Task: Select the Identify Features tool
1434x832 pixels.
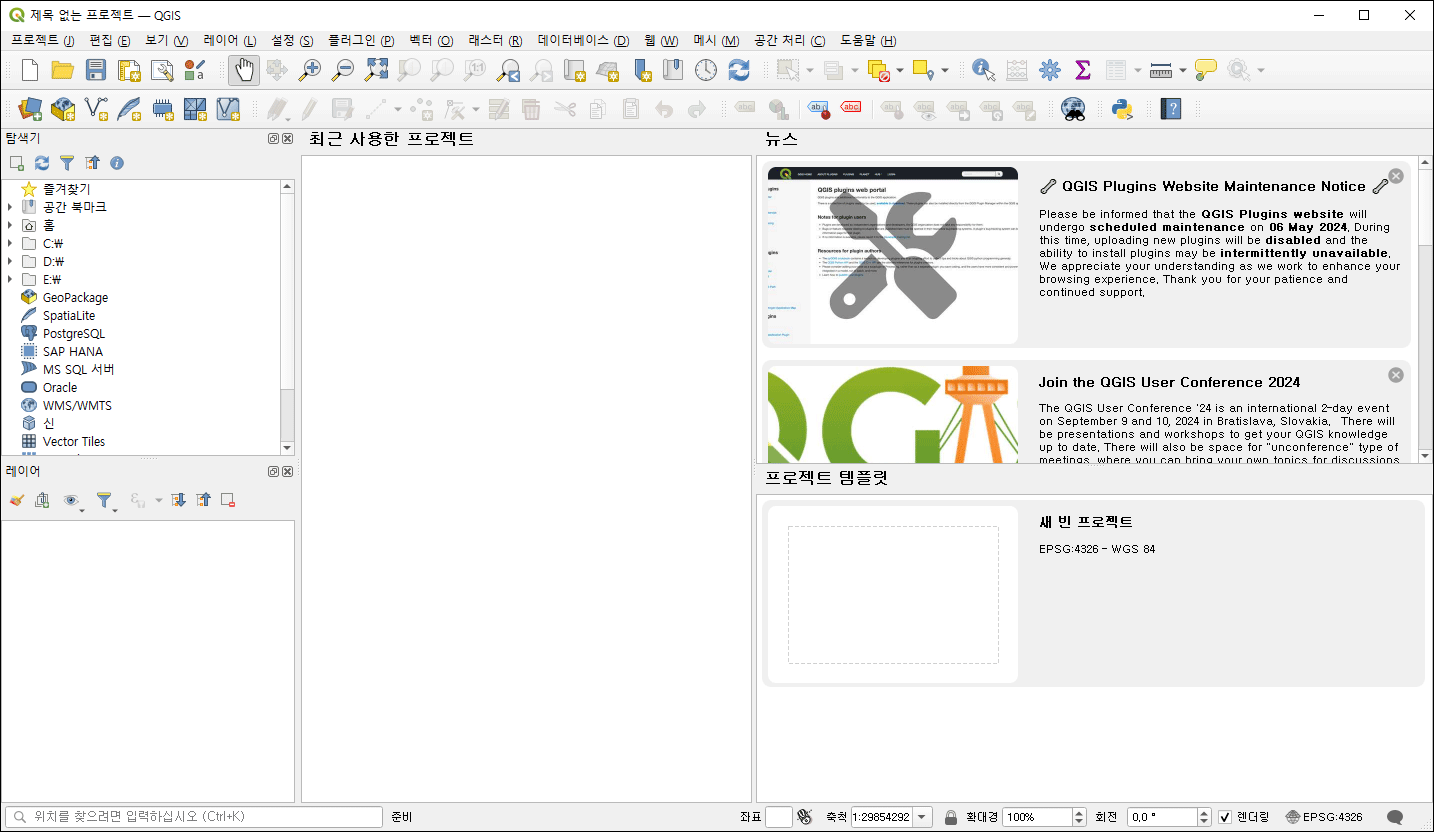Action: click(983, 70)
